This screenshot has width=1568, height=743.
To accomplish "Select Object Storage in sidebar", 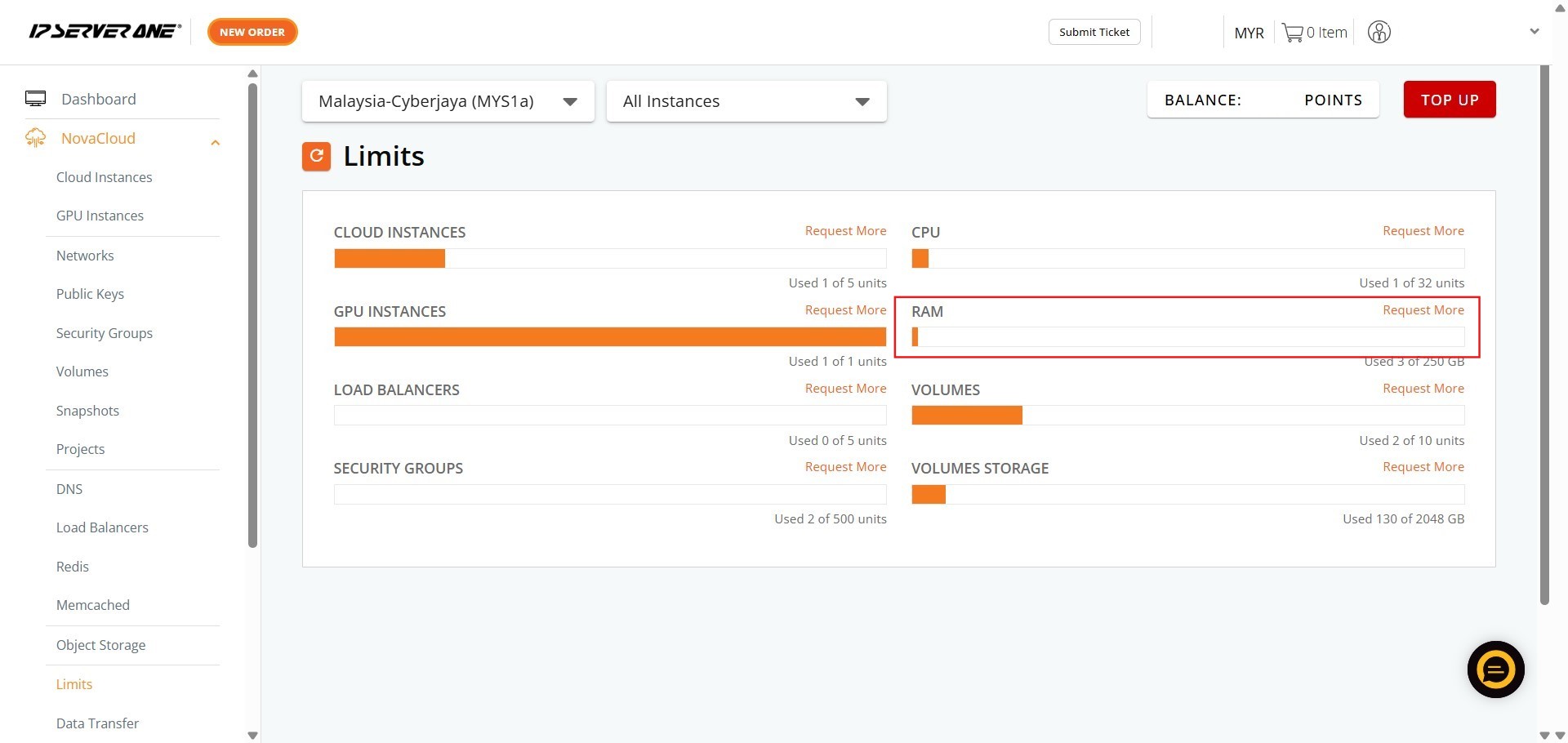I will click(100, 645).
